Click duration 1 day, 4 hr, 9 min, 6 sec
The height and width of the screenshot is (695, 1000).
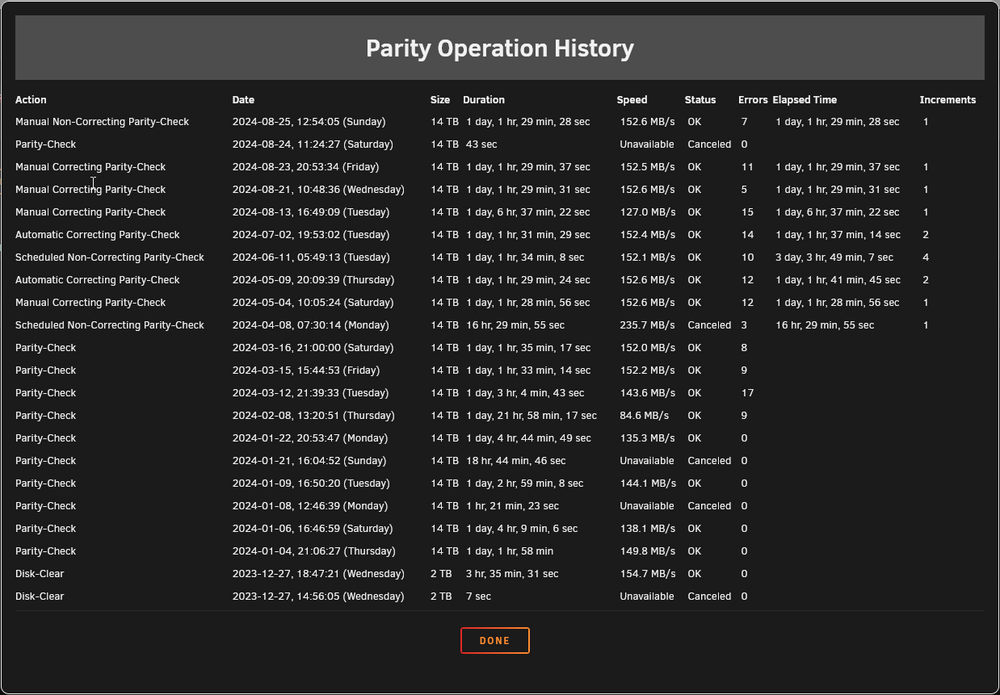click(522, 529)
